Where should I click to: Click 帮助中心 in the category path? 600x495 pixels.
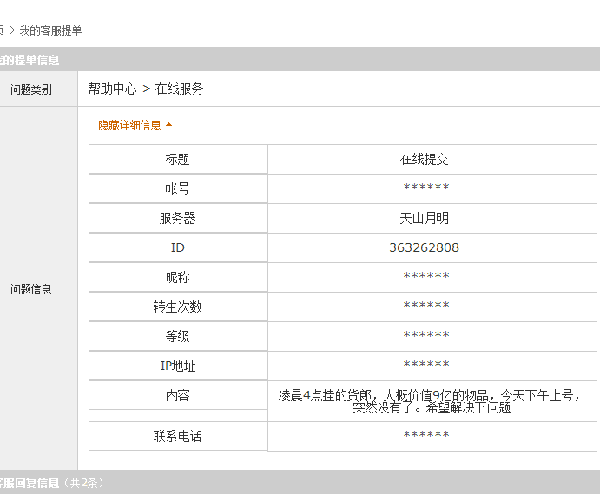[111, 89]
